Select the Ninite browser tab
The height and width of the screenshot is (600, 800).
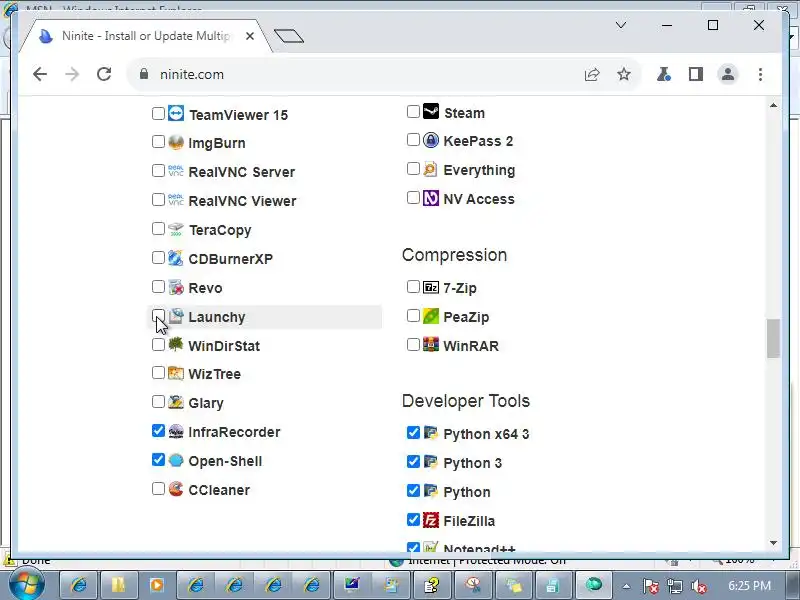tap(145, 36)
